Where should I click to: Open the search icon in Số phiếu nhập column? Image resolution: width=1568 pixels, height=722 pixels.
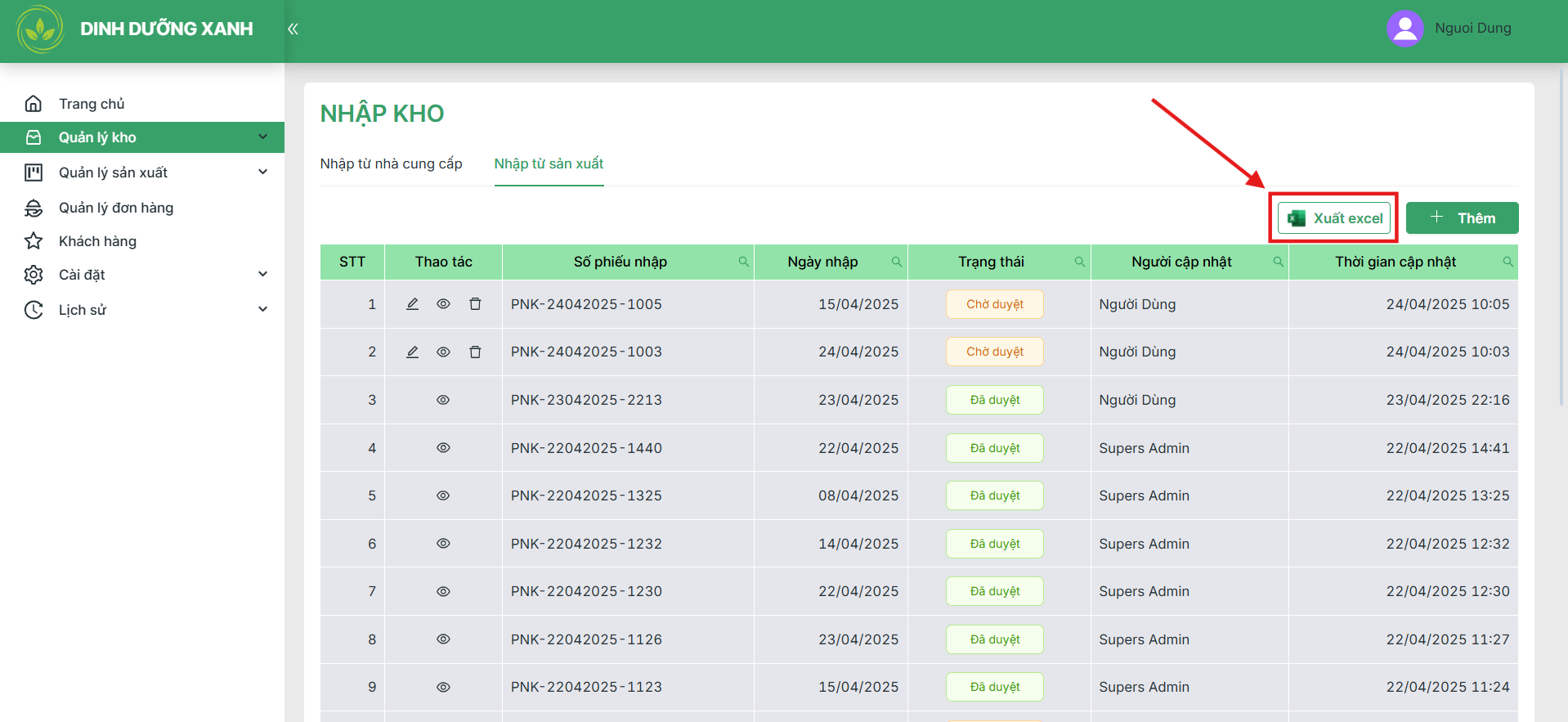tap(743, 262)
